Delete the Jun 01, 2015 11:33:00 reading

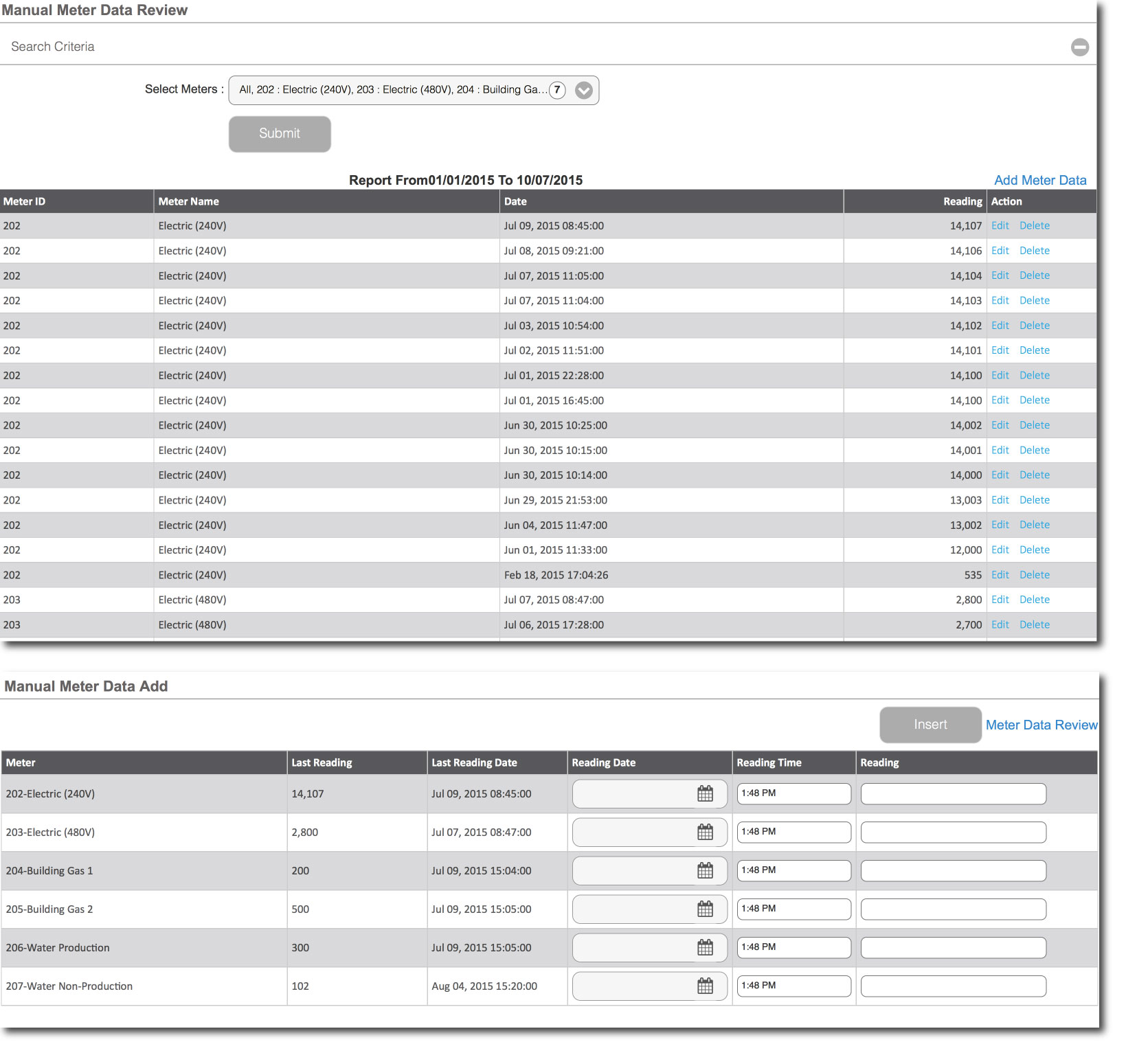tap(1034, 550)
